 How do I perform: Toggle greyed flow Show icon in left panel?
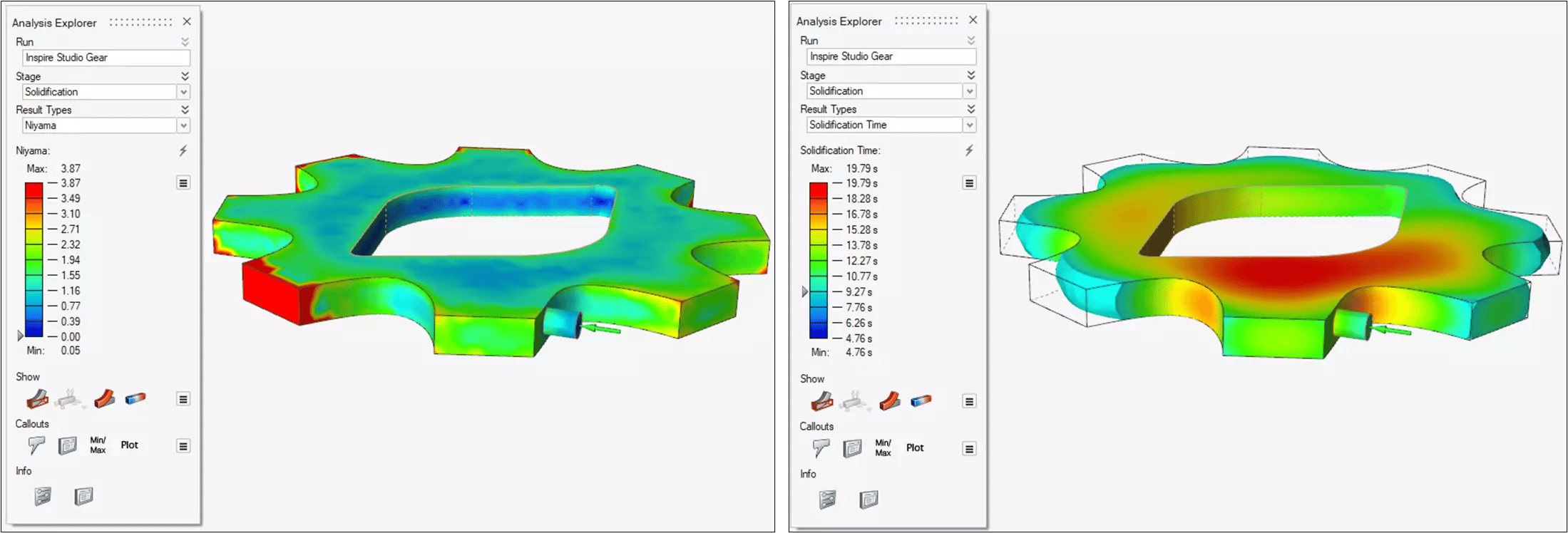pos(70,399)
